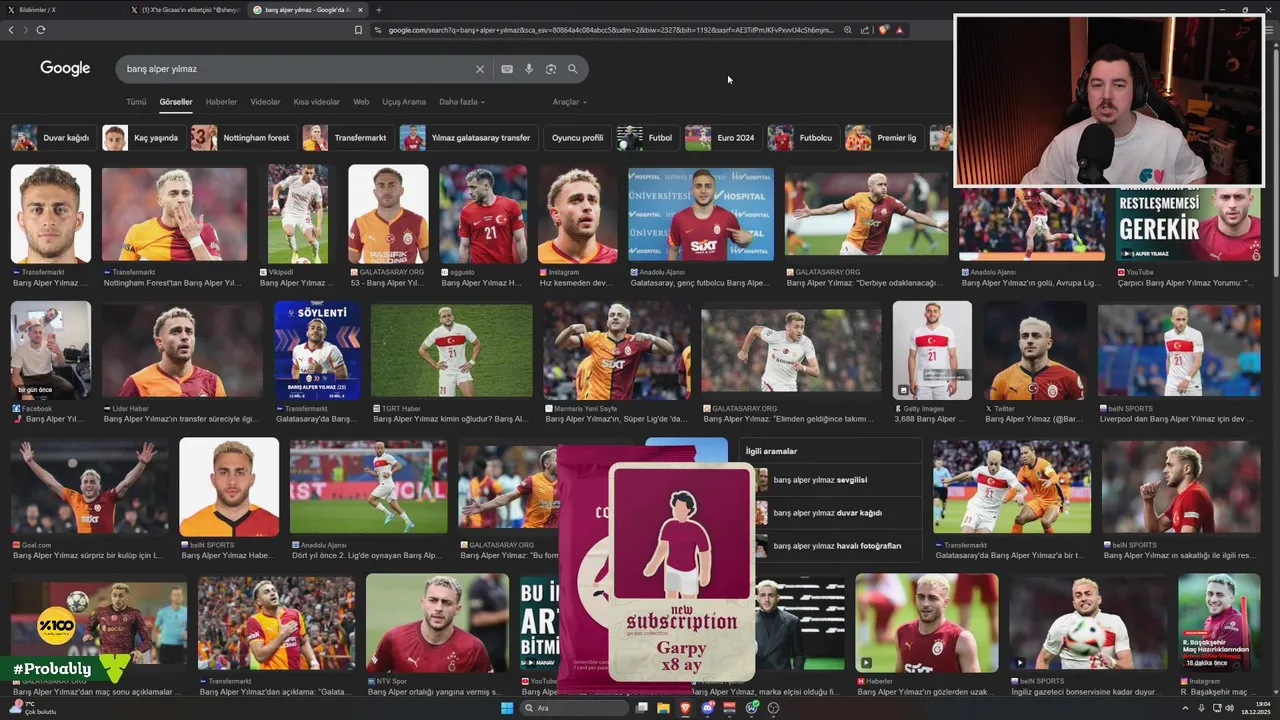
Task: Open 'Nottingham Forest'tan Barış Alper' image result
Action: point(174,214)
